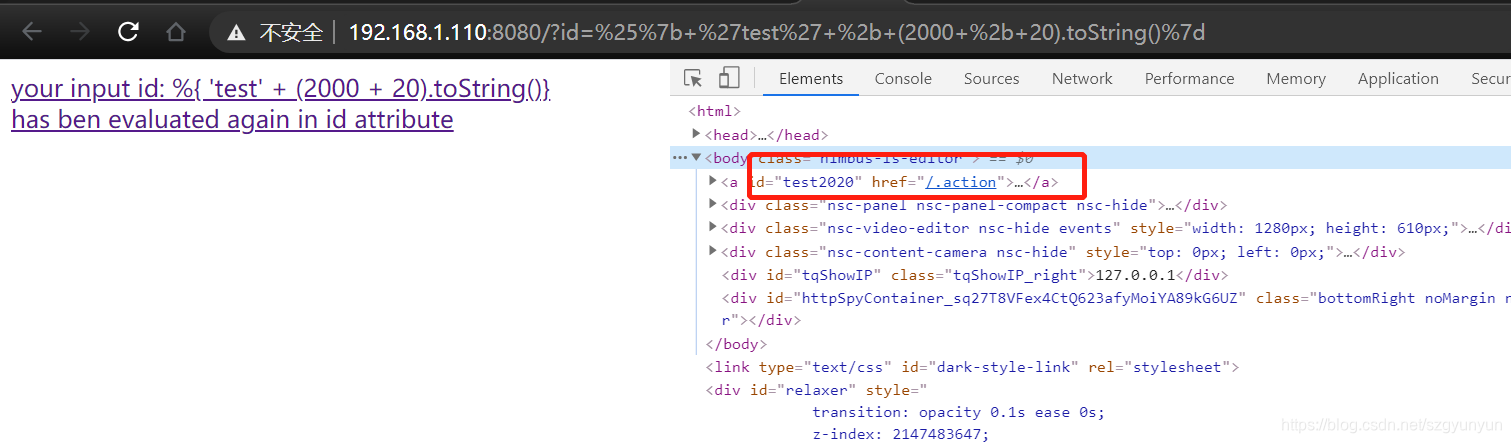Image resolution: width=1511 pixels, height=443 pixels.
Task: Select the tqShowIP div line
Action: pyautogui.click(x=975, y=275)
